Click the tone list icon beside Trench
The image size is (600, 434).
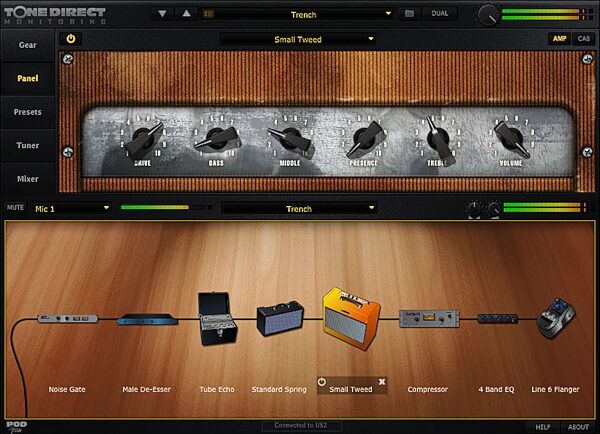coord(208,14)
